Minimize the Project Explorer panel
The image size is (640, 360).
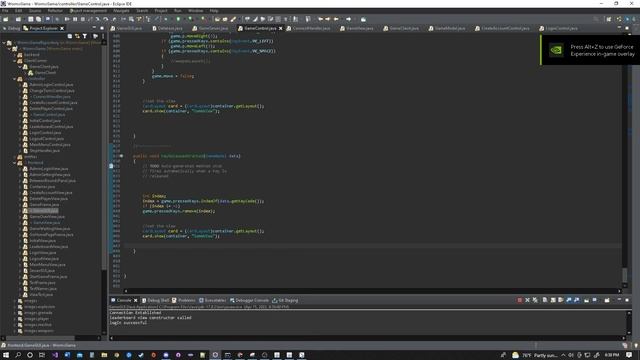click(94, 28)
